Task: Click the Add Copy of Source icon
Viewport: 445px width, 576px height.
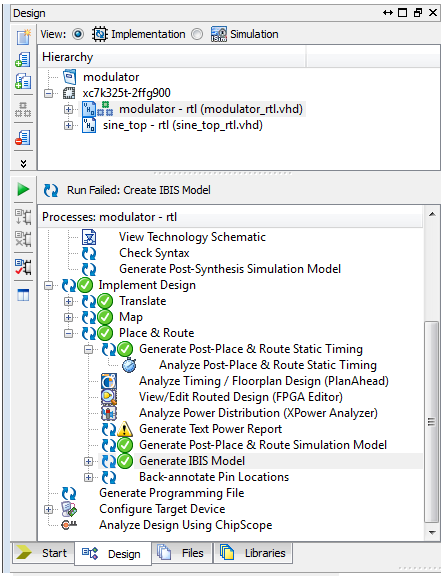Action: (23, 81)
